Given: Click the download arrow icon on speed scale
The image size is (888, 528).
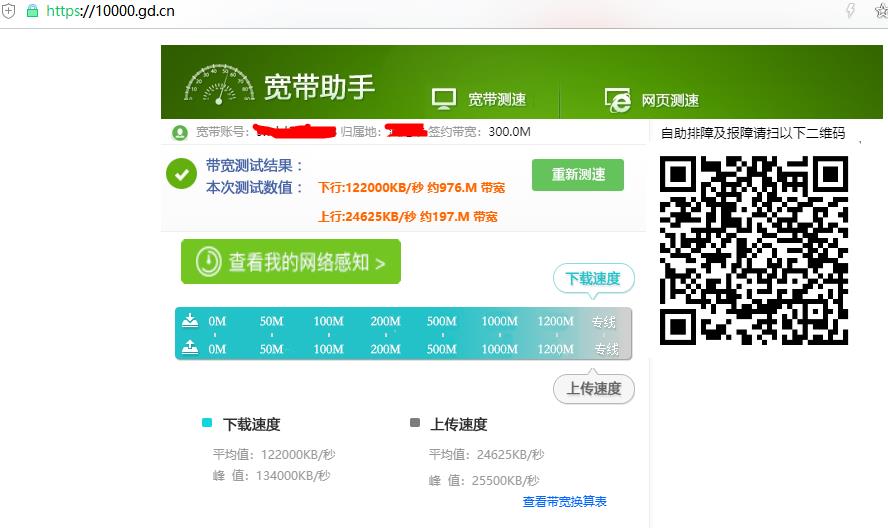Looking at the screenshot, I should coord(190,321).
